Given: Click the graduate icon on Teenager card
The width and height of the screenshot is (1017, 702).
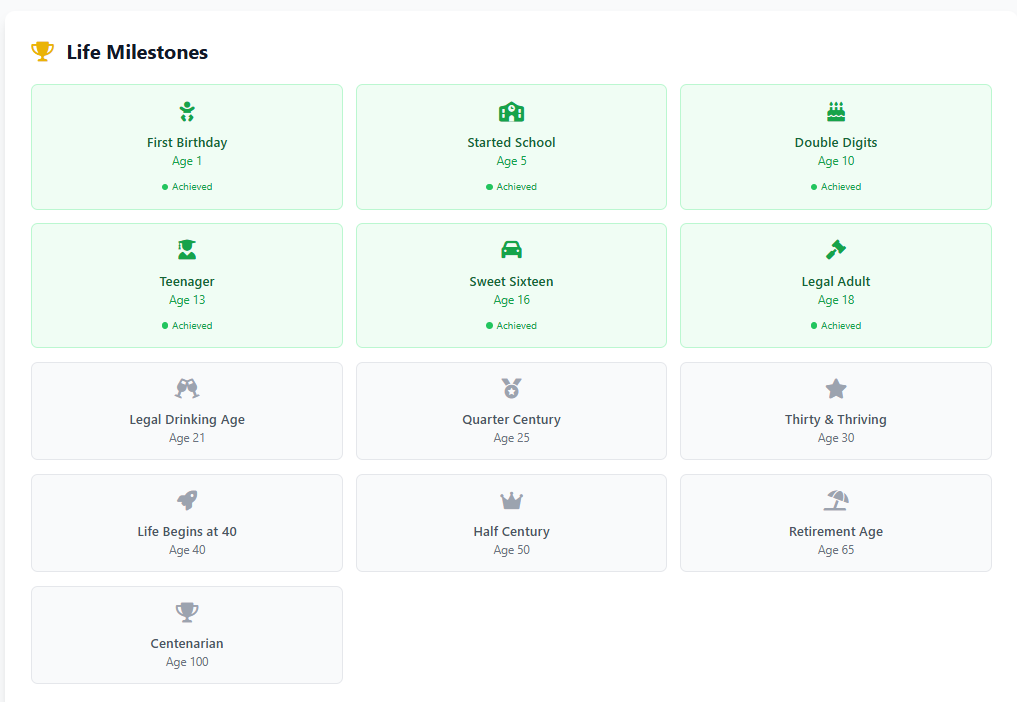Looking at the screenshot, I should 187,250.
